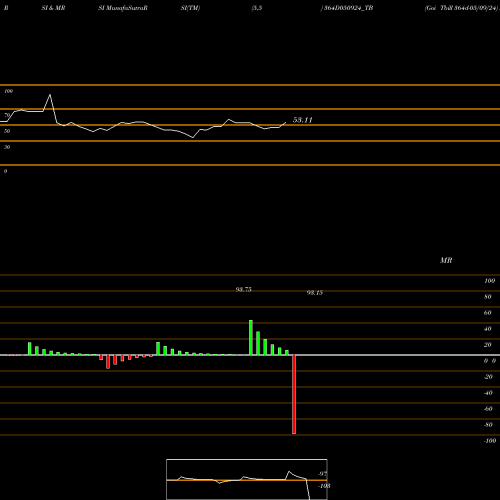Click the '(5,5' parameter text

257,8
